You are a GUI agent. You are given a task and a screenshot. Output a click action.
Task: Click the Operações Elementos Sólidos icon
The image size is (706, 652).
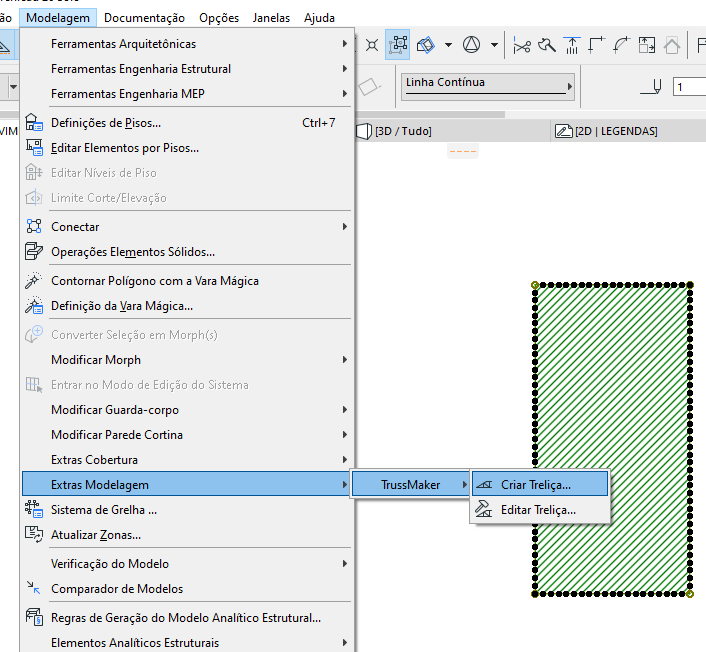(x=34, y=251)
